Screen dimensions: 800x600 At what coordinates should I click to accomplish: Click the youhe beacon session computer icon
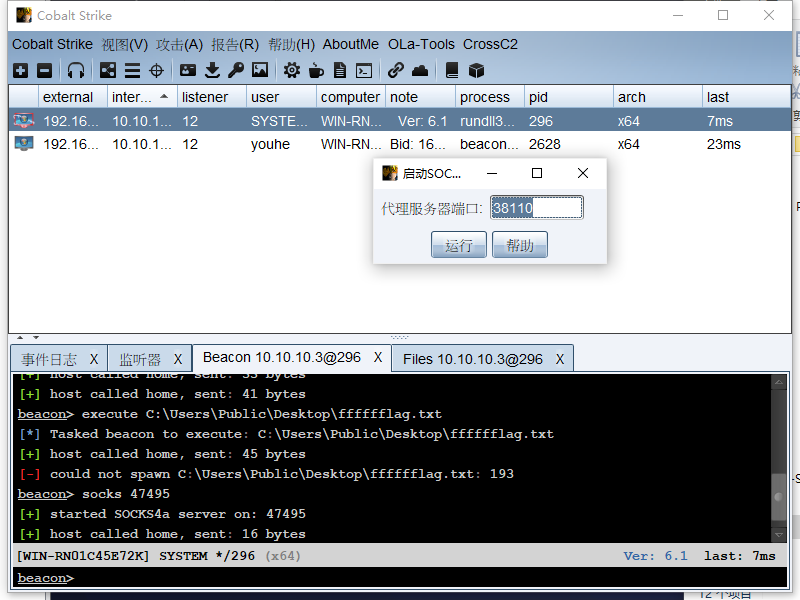click(23, 143)
